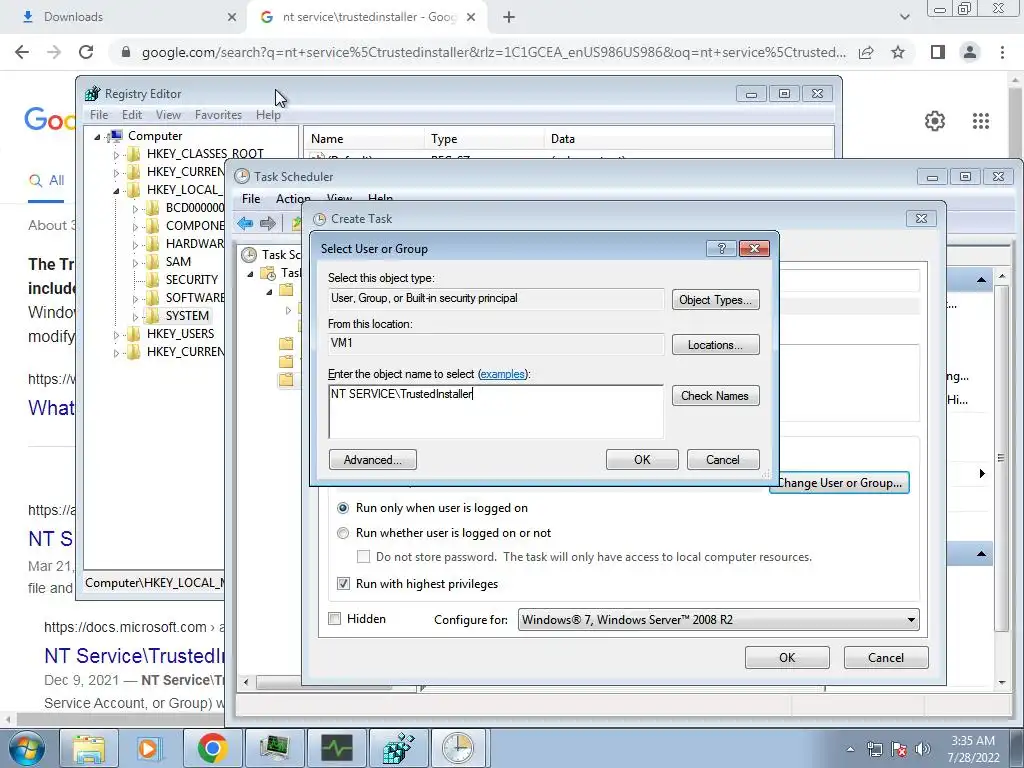Bookmark this page with star icon

898,52
